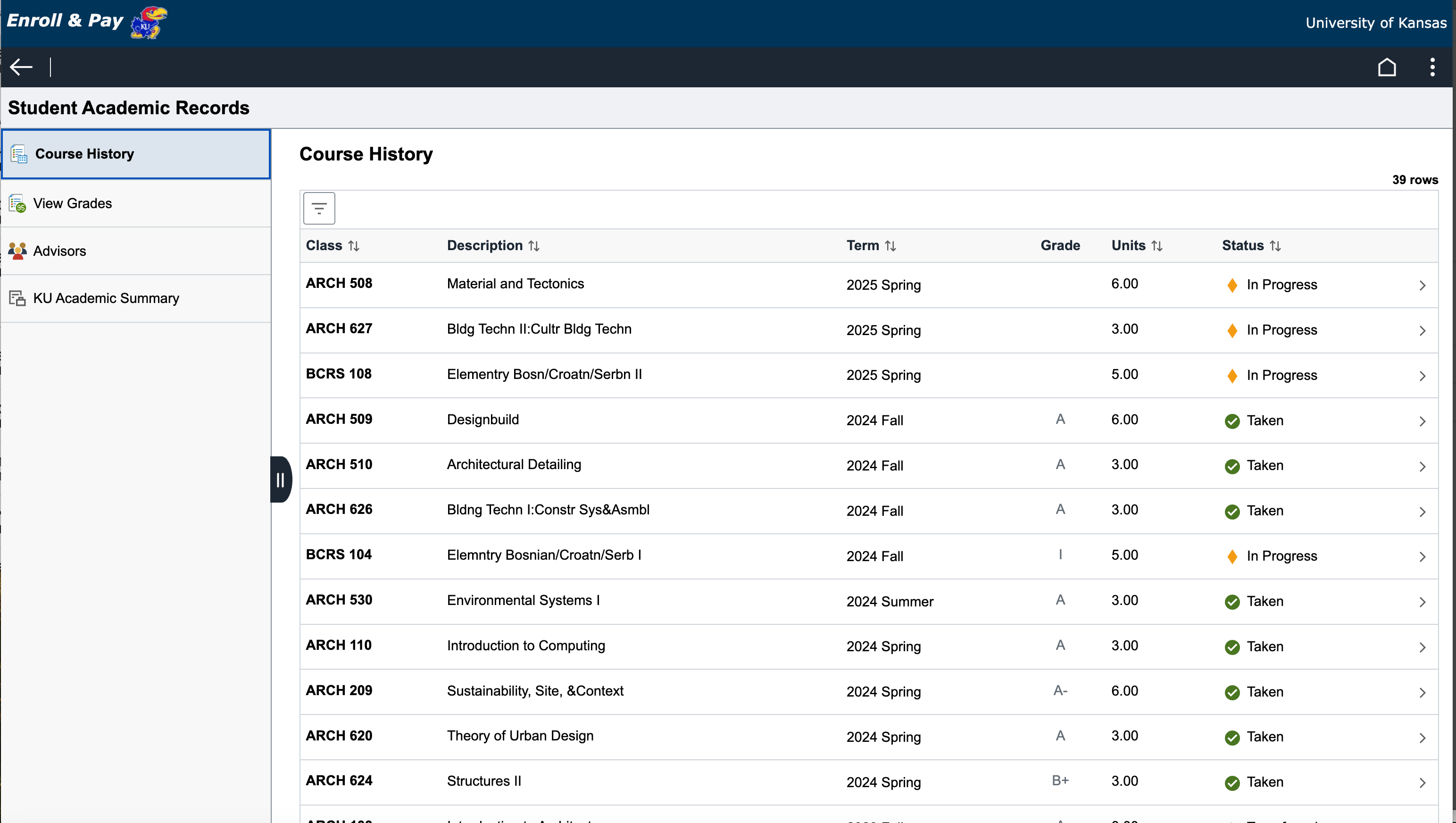This screenshot has width=1456, height=823.
Task: Click the KU Academic Summary icon
Action: tap(17, 298)
